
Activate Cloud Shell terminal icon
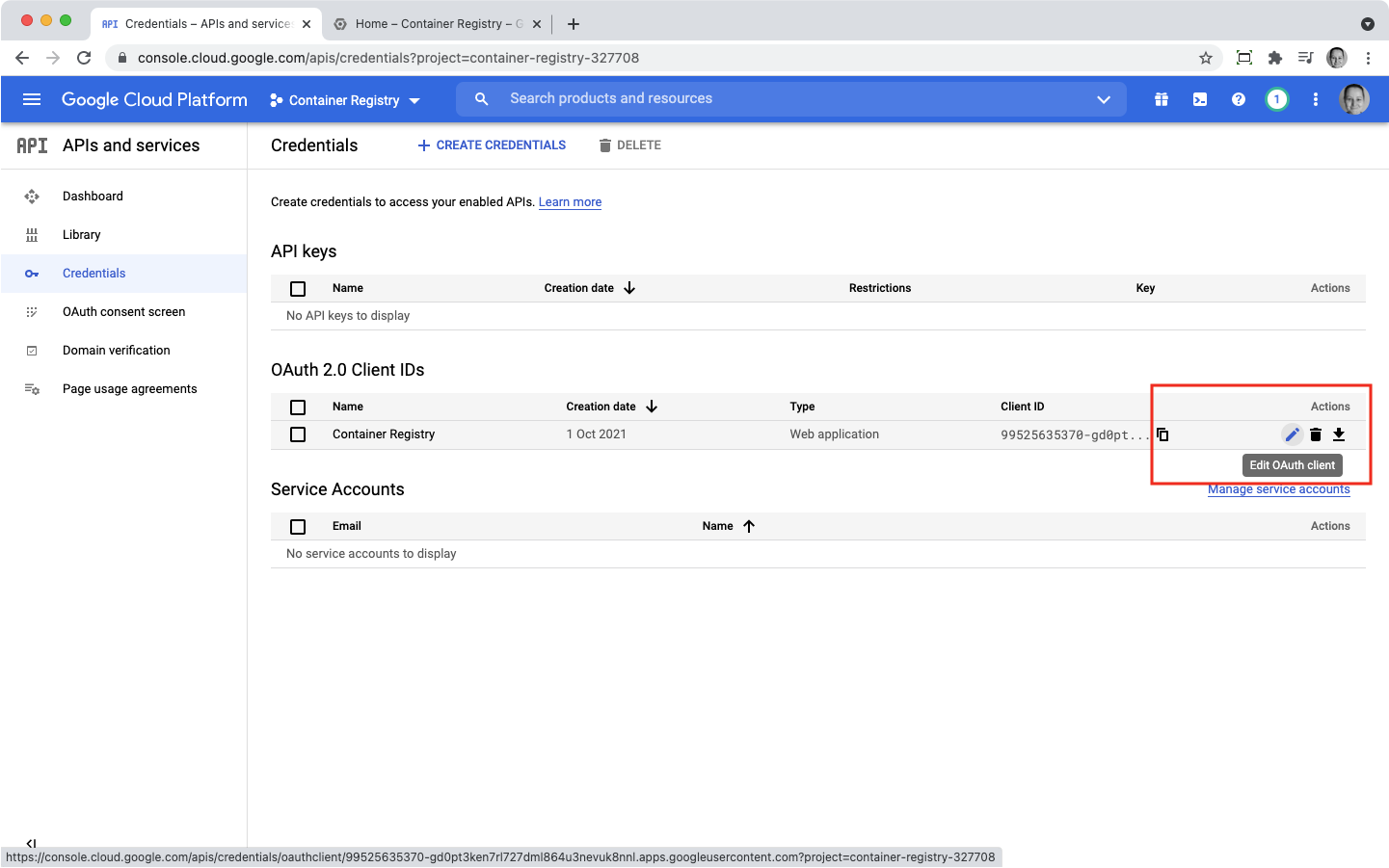coord(1200,99)
